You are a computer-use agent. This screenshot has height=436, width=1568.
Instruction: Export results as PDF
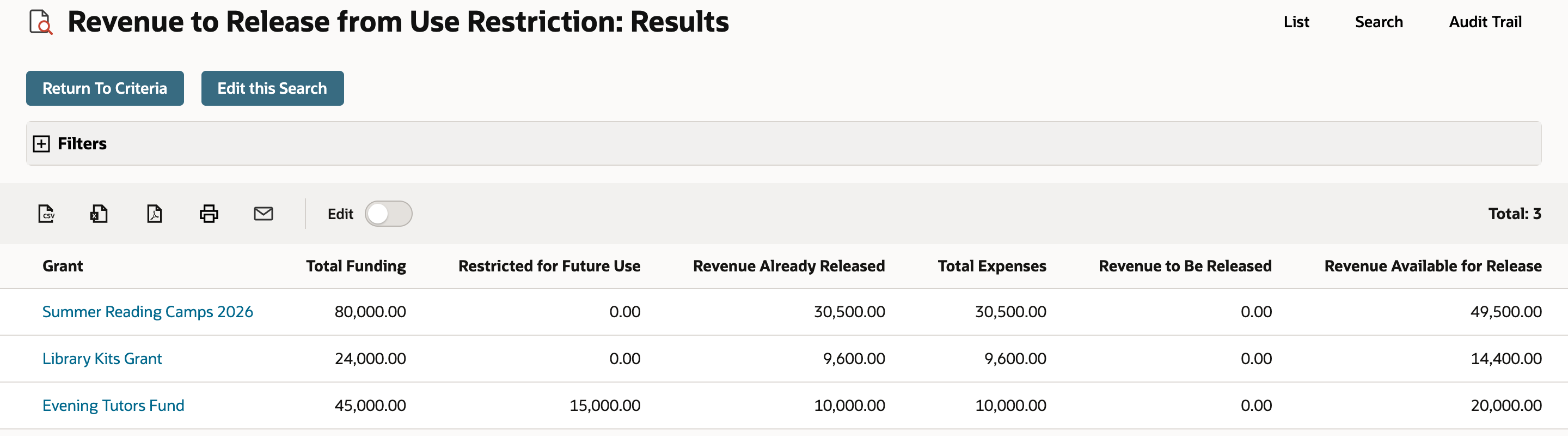pyautogui.click(x=155, y=214)
